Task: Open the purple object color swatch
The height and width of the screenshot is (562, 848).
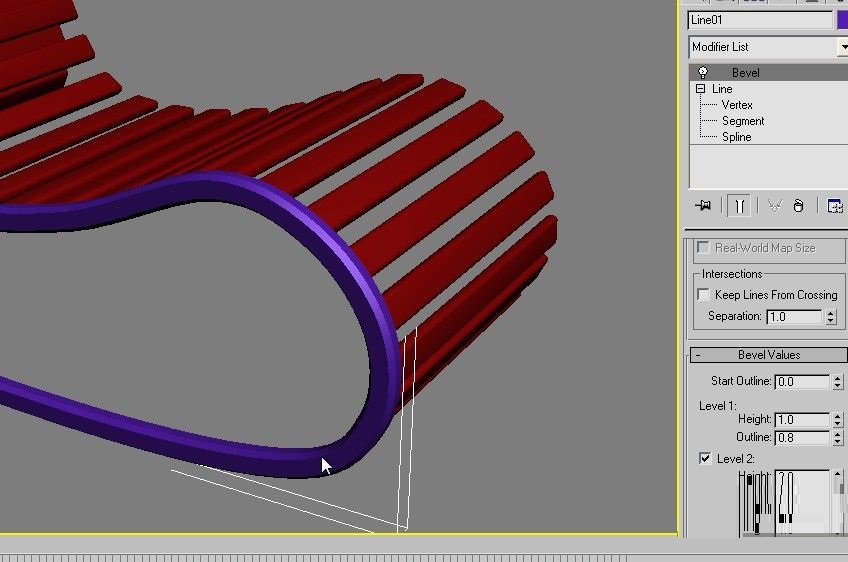Action: pos(842,20)
